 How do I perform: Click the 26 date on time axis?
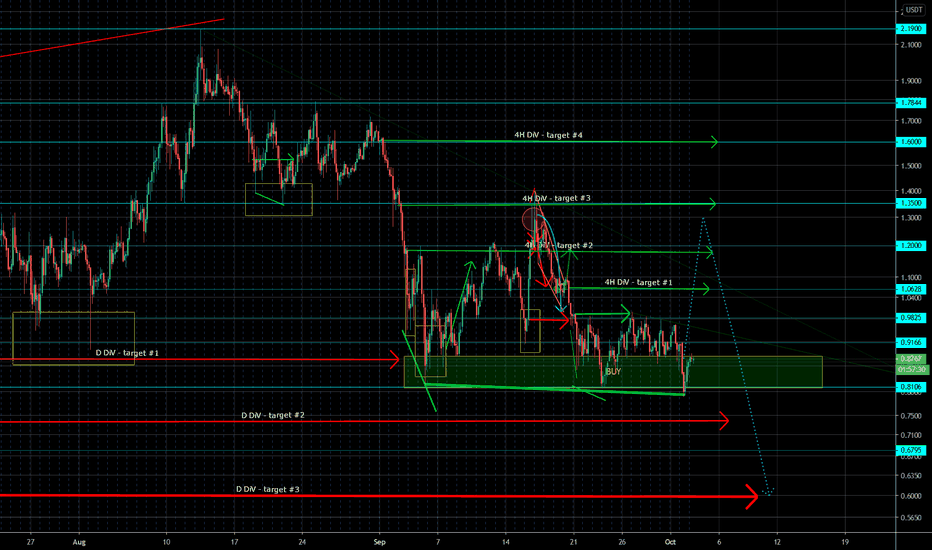coord(622,542)
